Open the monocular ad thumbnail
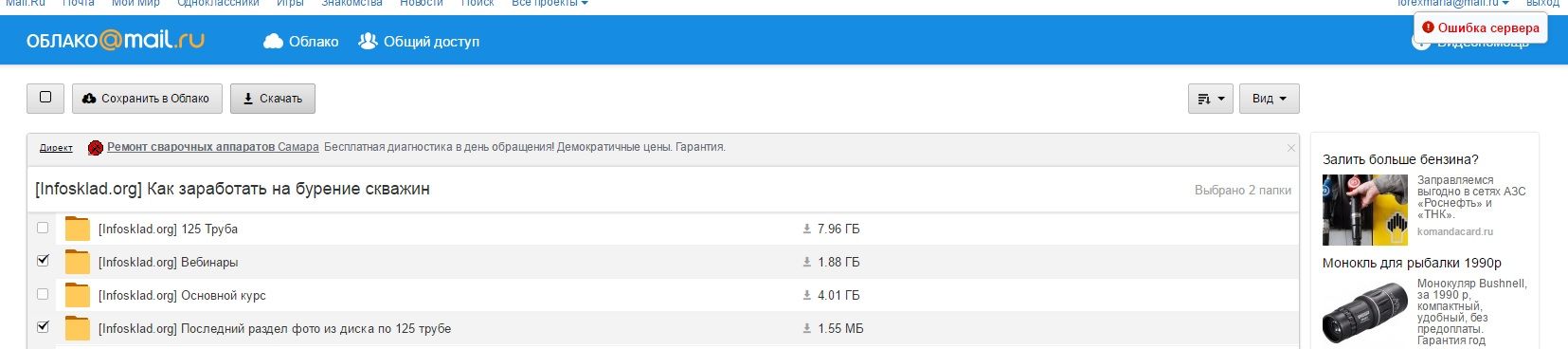This screenshot has height=349, width=1568. click(x=1365, y=311)
